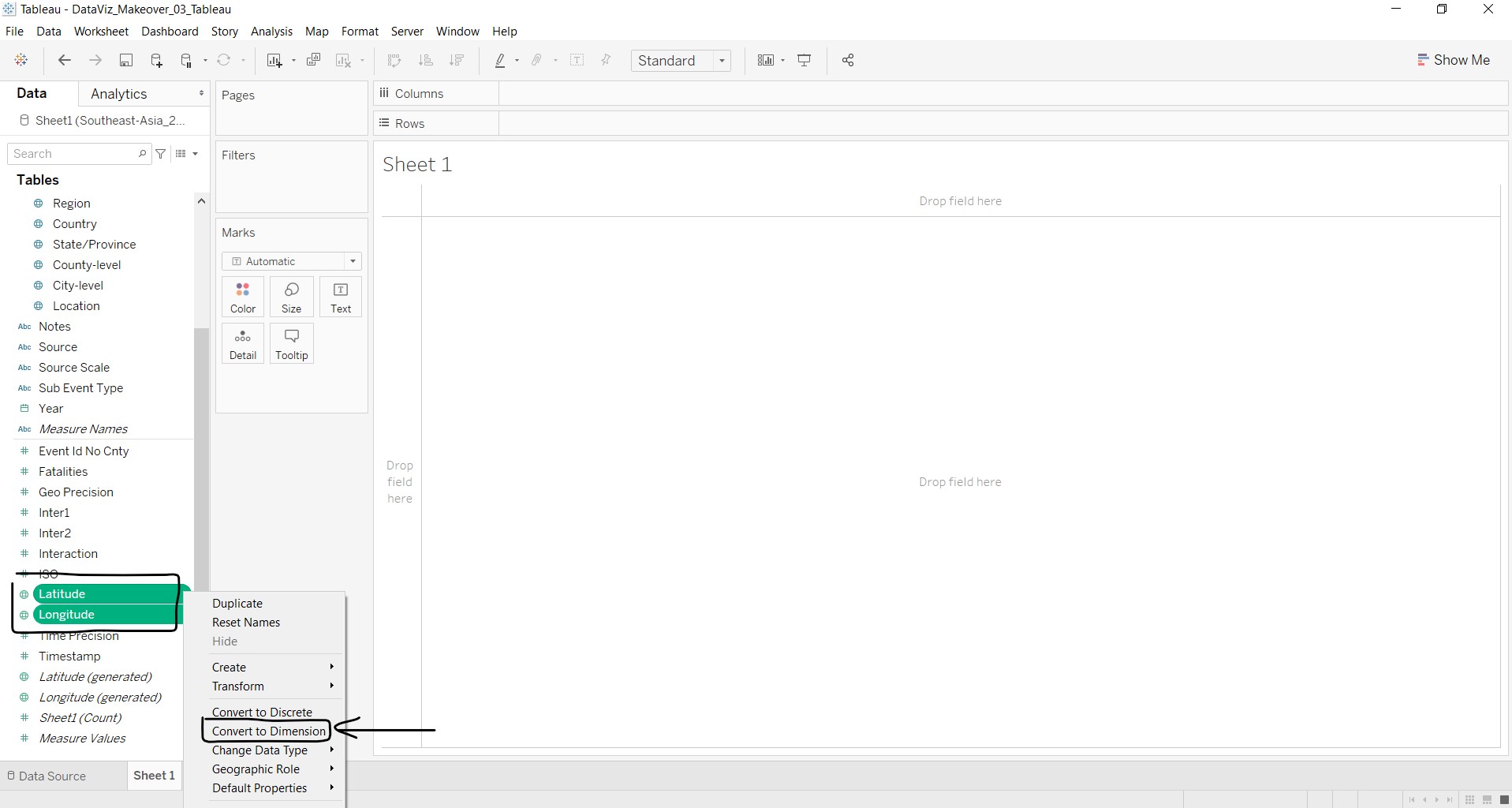Screen dimensions: 1512x808
Task: Click the Show Me toggle button
Action: pos(1453,60)
